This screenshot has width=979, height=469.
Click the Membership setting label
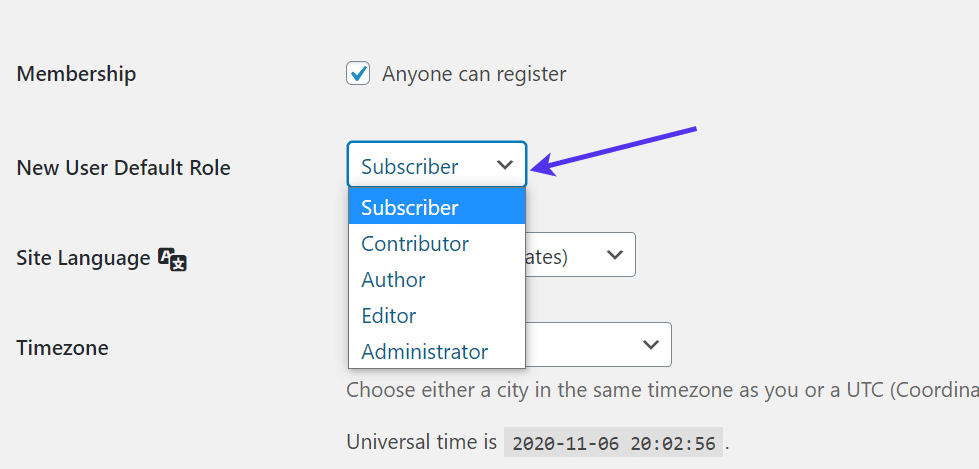click(x=76, y=74)
